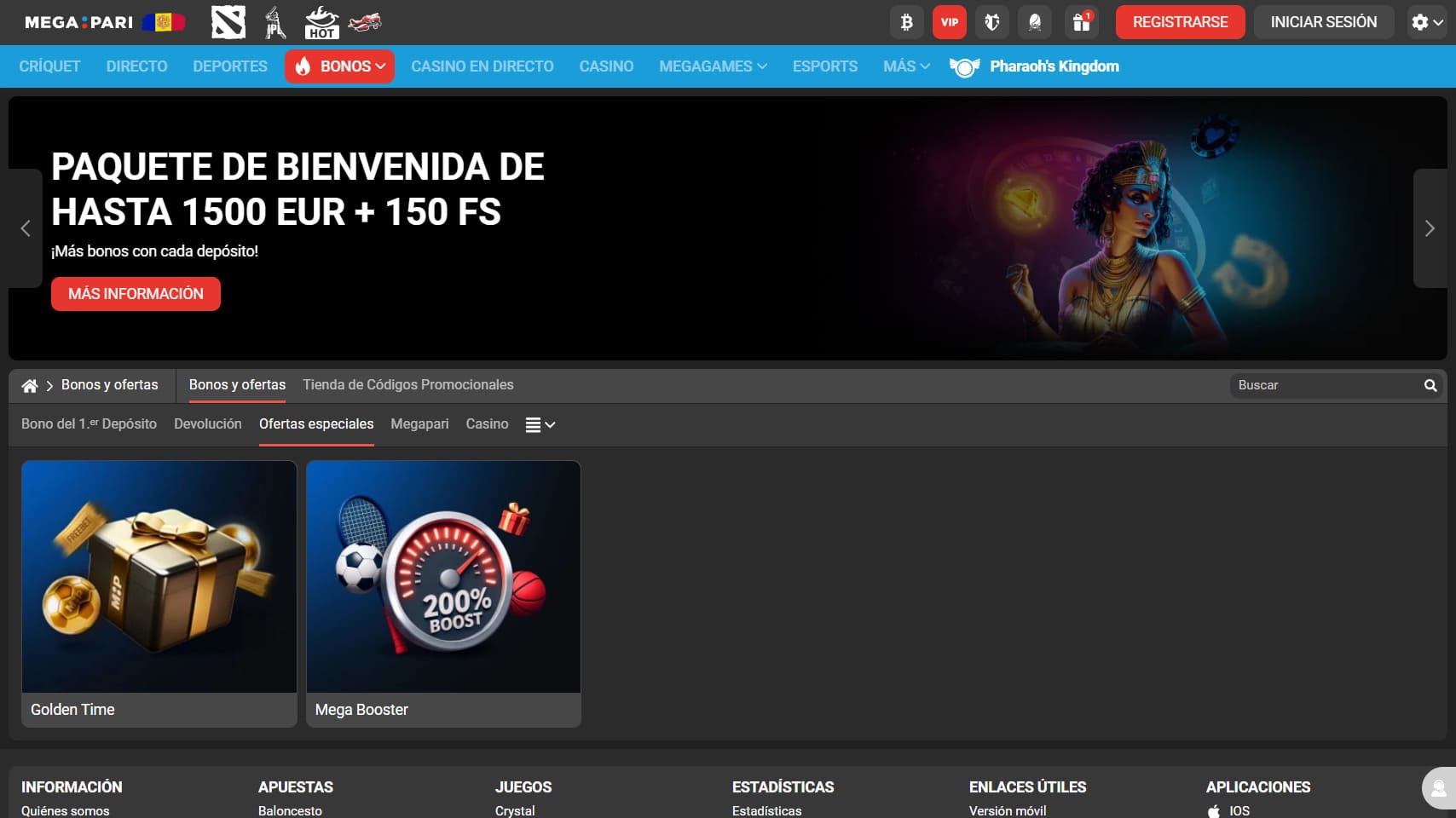Expand the MEGAGAMES menu

click(x=713, y=66)
